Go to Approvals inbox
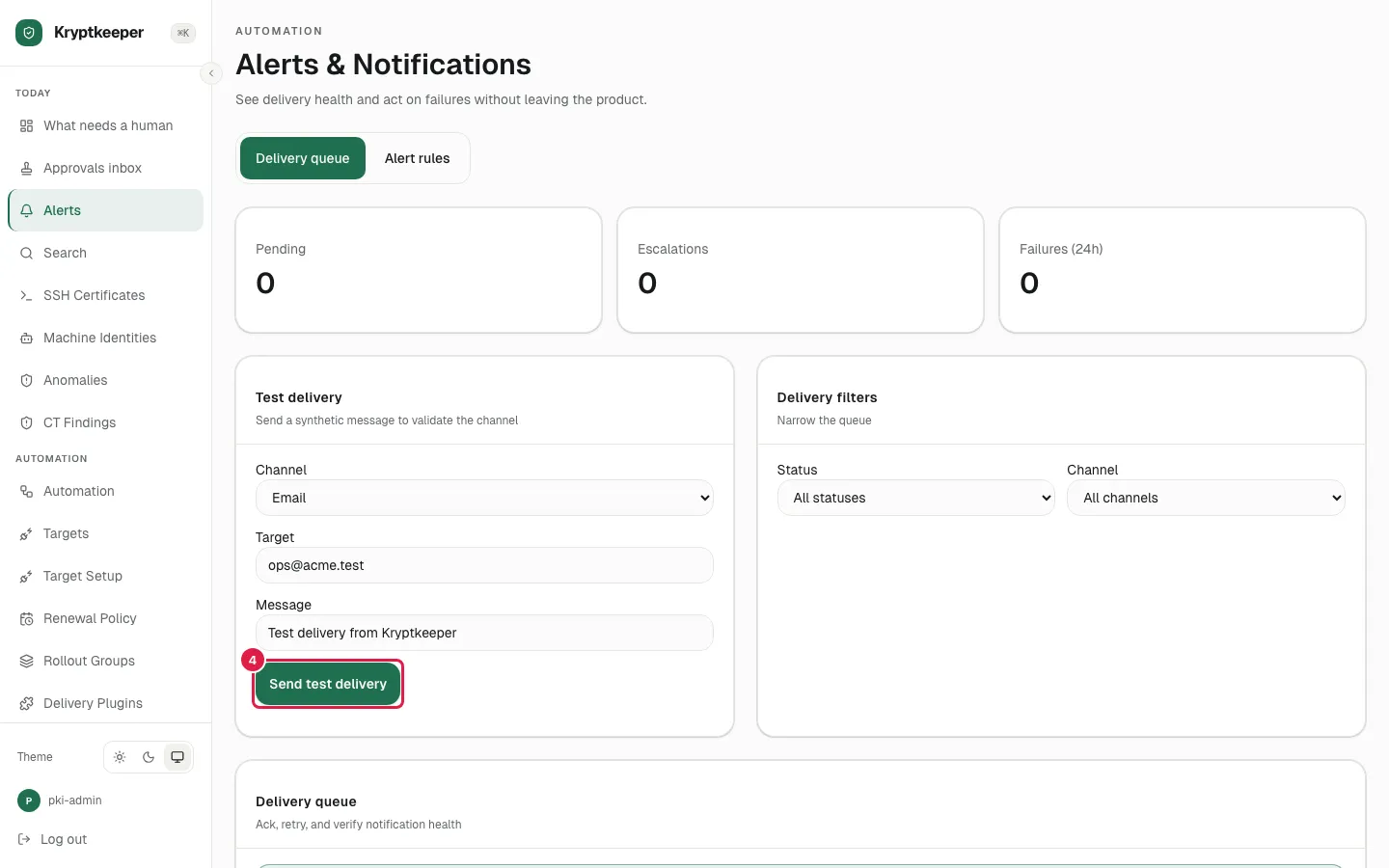The image size is (1389, 868). pos(106,169)
